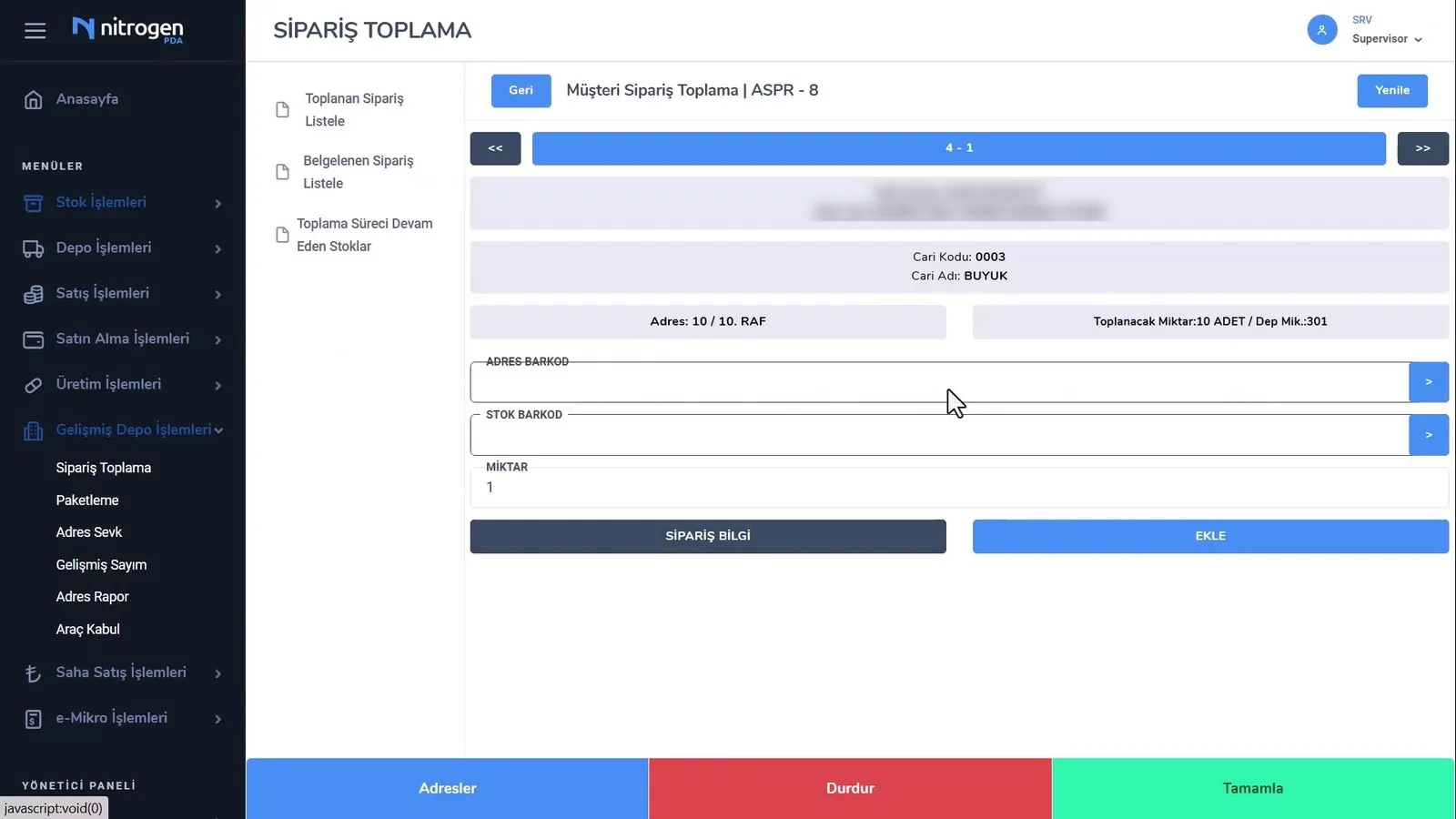Click the SİPARİŞ BİLGİ button
1456x819 pixels.
(x=708, y=536)
